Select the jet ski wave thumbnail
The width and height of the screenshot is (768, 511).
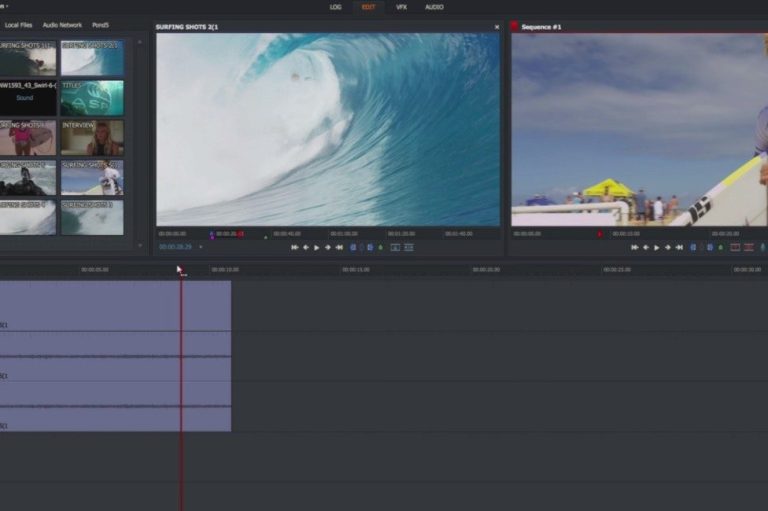pos(28,178)
